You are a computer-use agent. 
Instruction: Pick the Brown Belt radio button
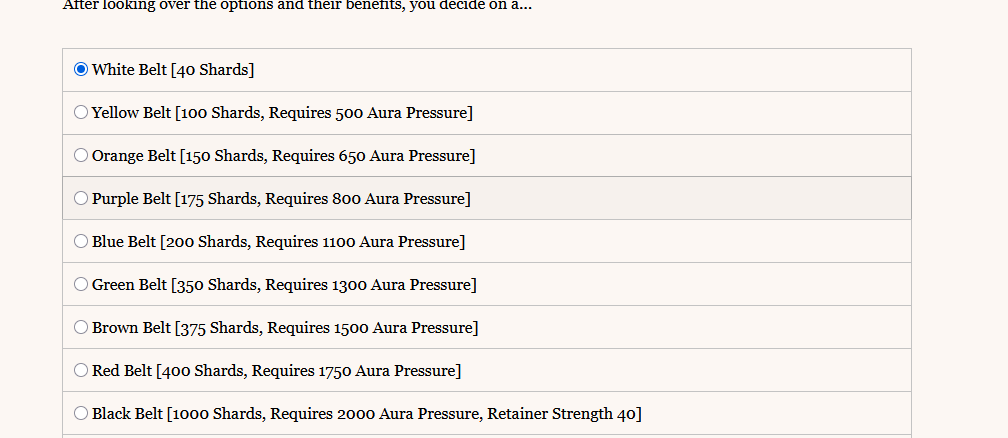81,328
